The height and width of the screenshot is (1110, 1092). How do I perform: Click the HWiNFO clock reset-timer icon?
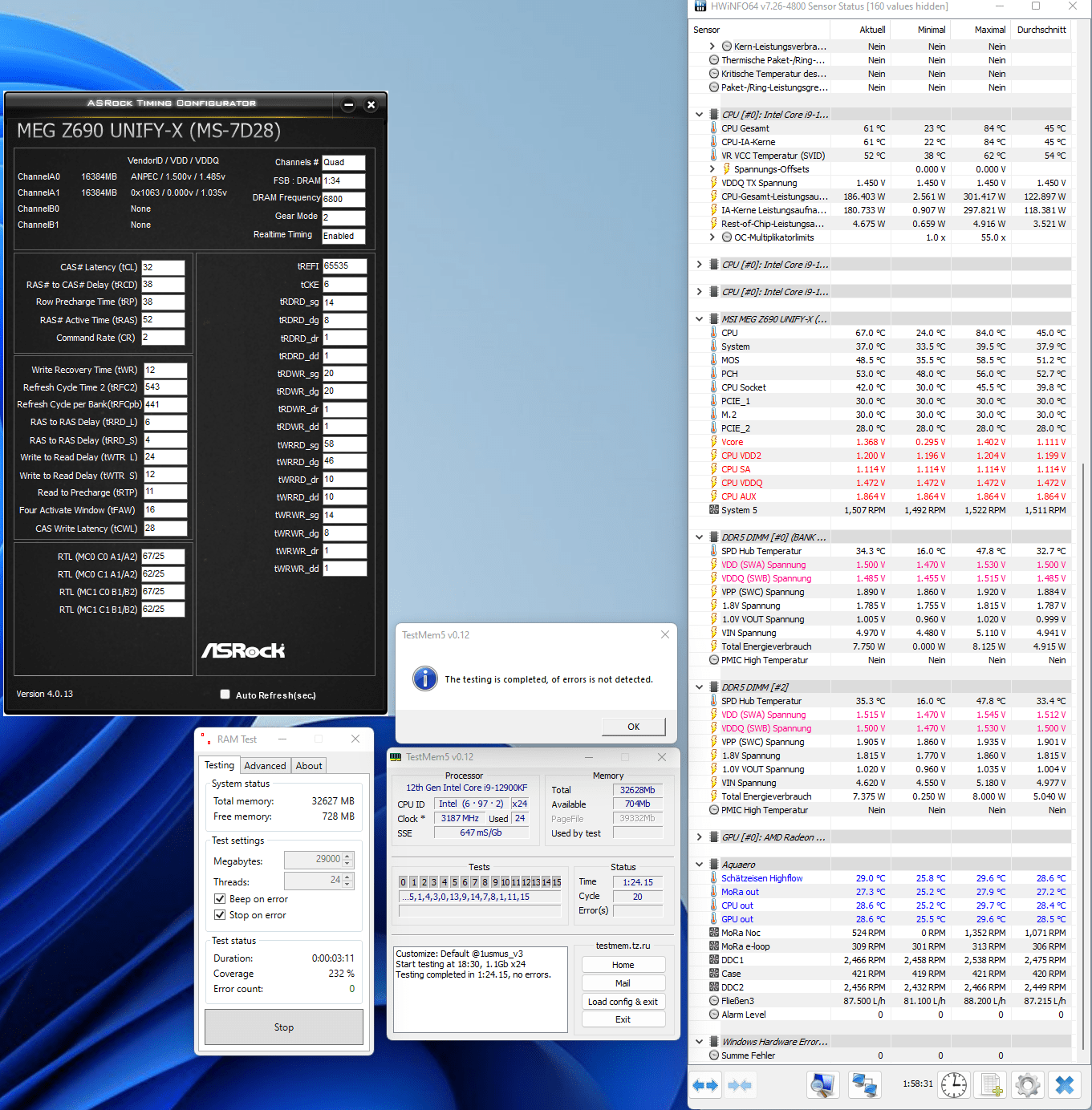pyautogui.click(x=954, y=1085)
